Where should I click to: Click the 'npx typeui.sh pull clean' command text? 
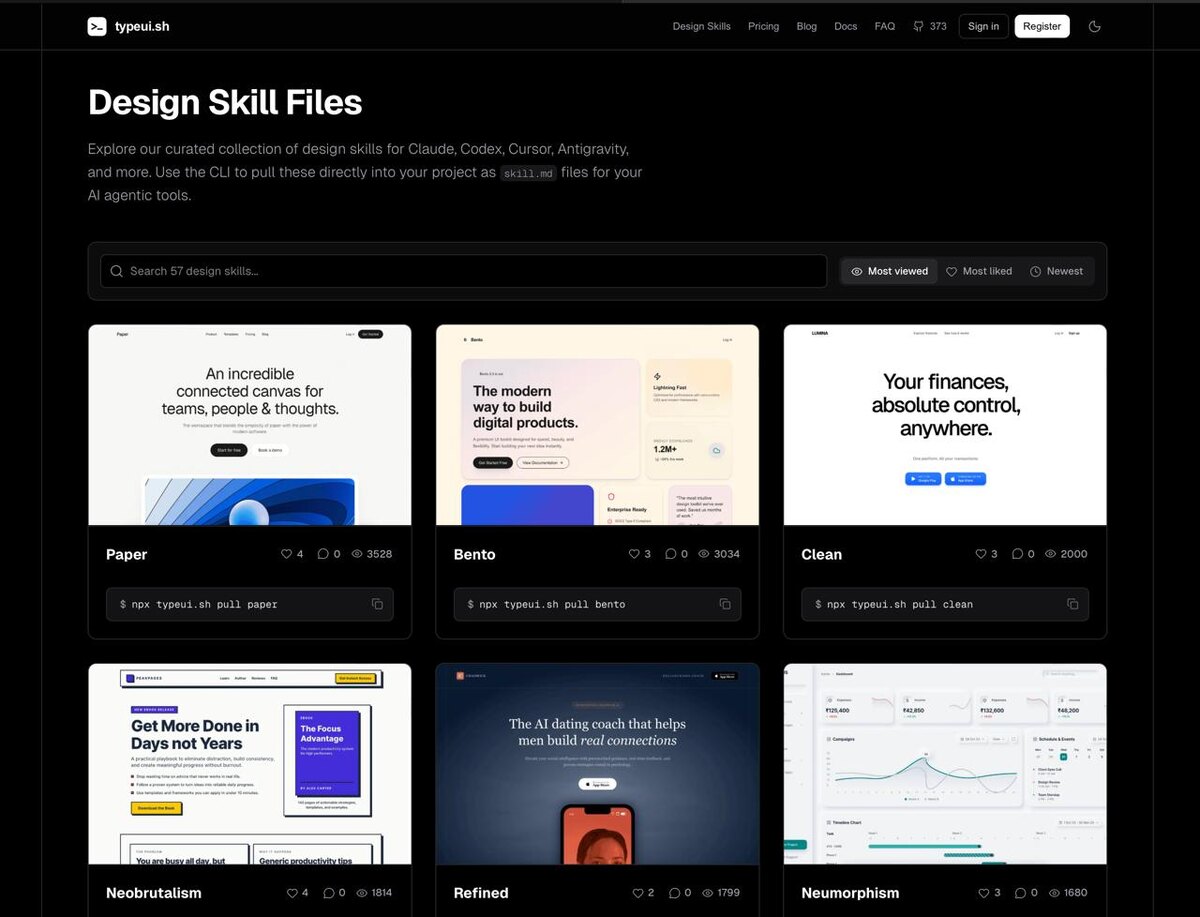pyautogui.click(x=900, y=604)
